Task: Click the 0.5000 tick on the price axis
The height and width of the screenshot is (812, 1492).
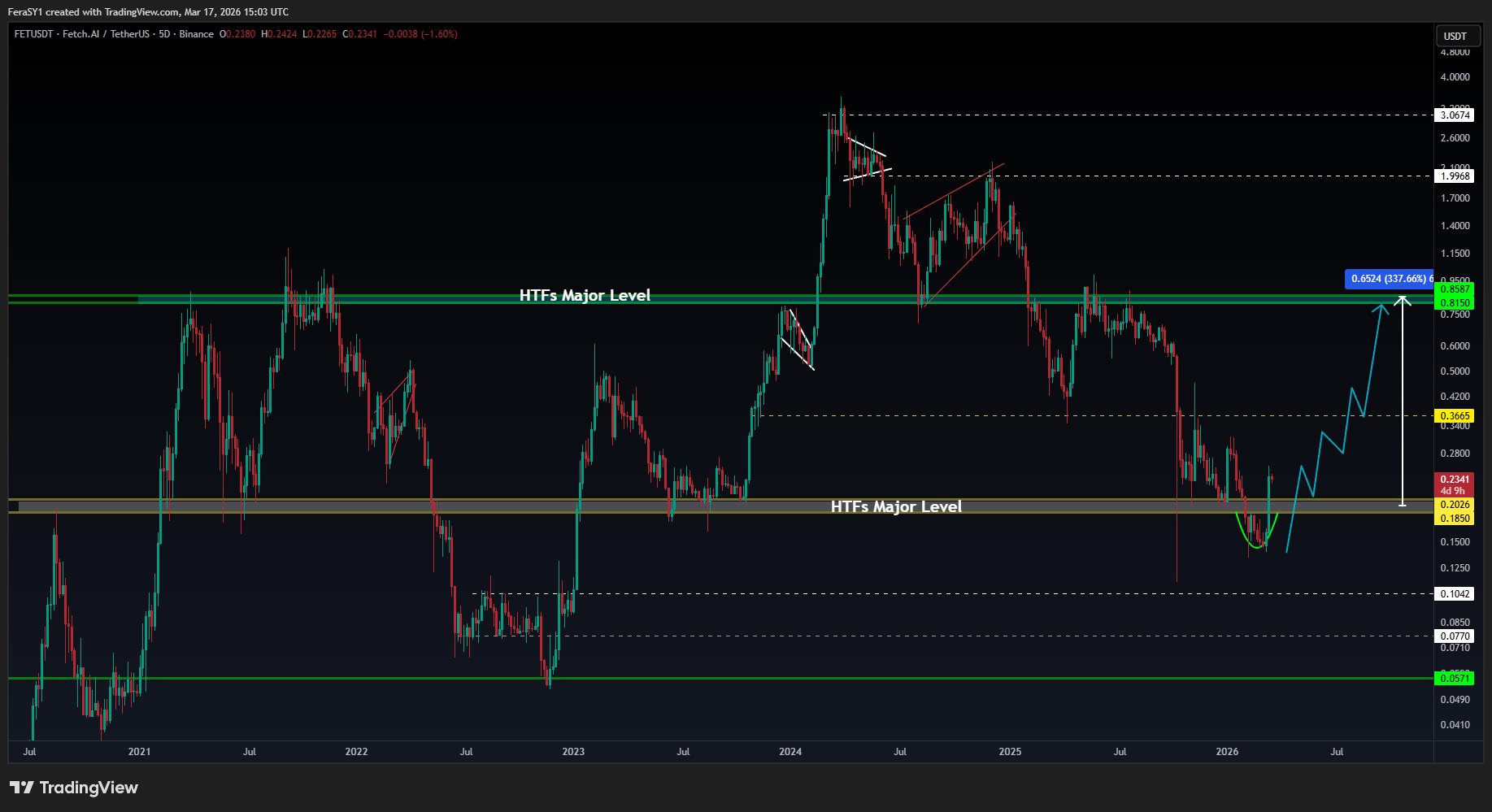Action: coord(1455,371)
